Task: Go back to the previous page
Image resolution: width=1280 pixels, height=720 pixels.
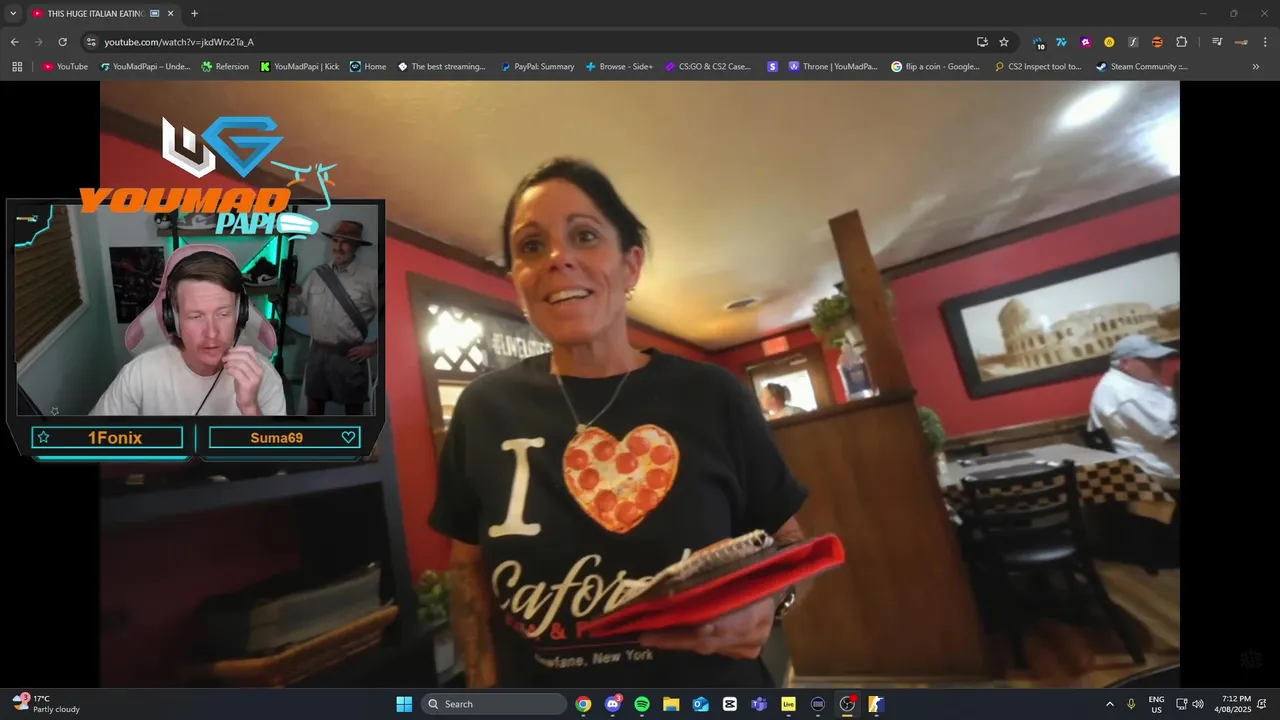Action: [x=14, y=42]
